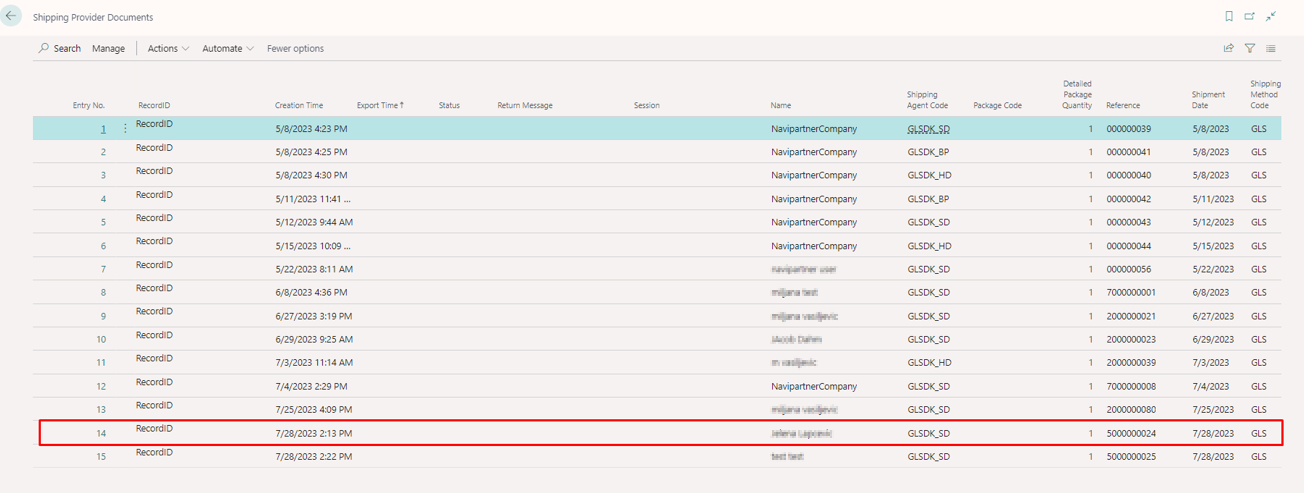Click Fewer options

[x=295, y=48]
